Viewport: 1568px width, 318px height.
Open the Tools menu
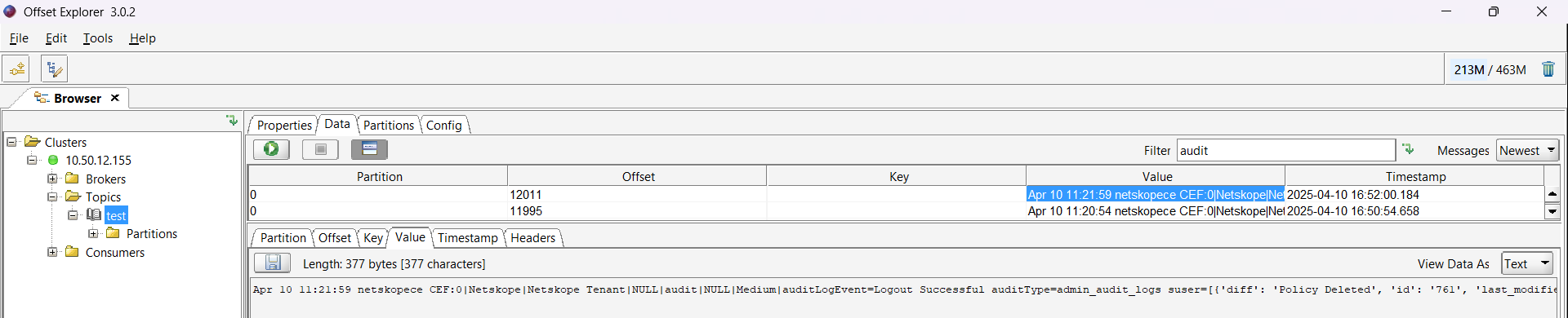coord(98,38)
